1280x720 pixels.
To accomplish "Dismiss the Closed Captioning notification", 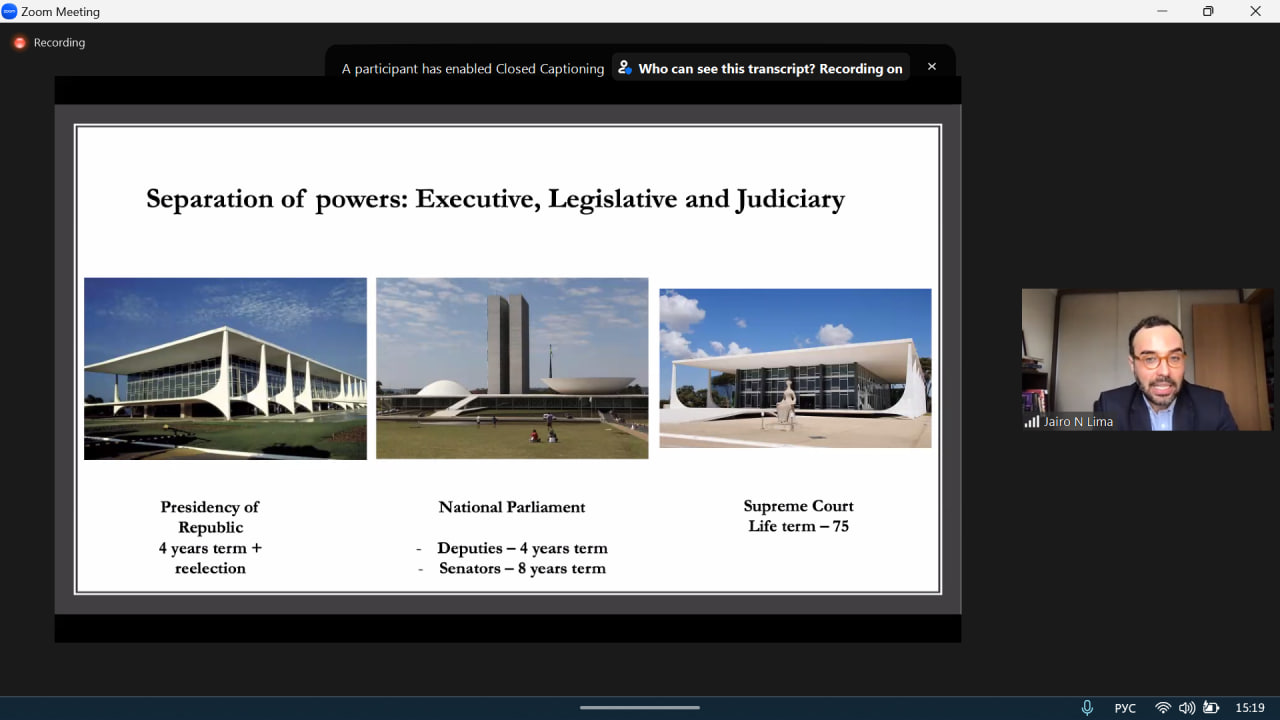I will click(931, 67).
